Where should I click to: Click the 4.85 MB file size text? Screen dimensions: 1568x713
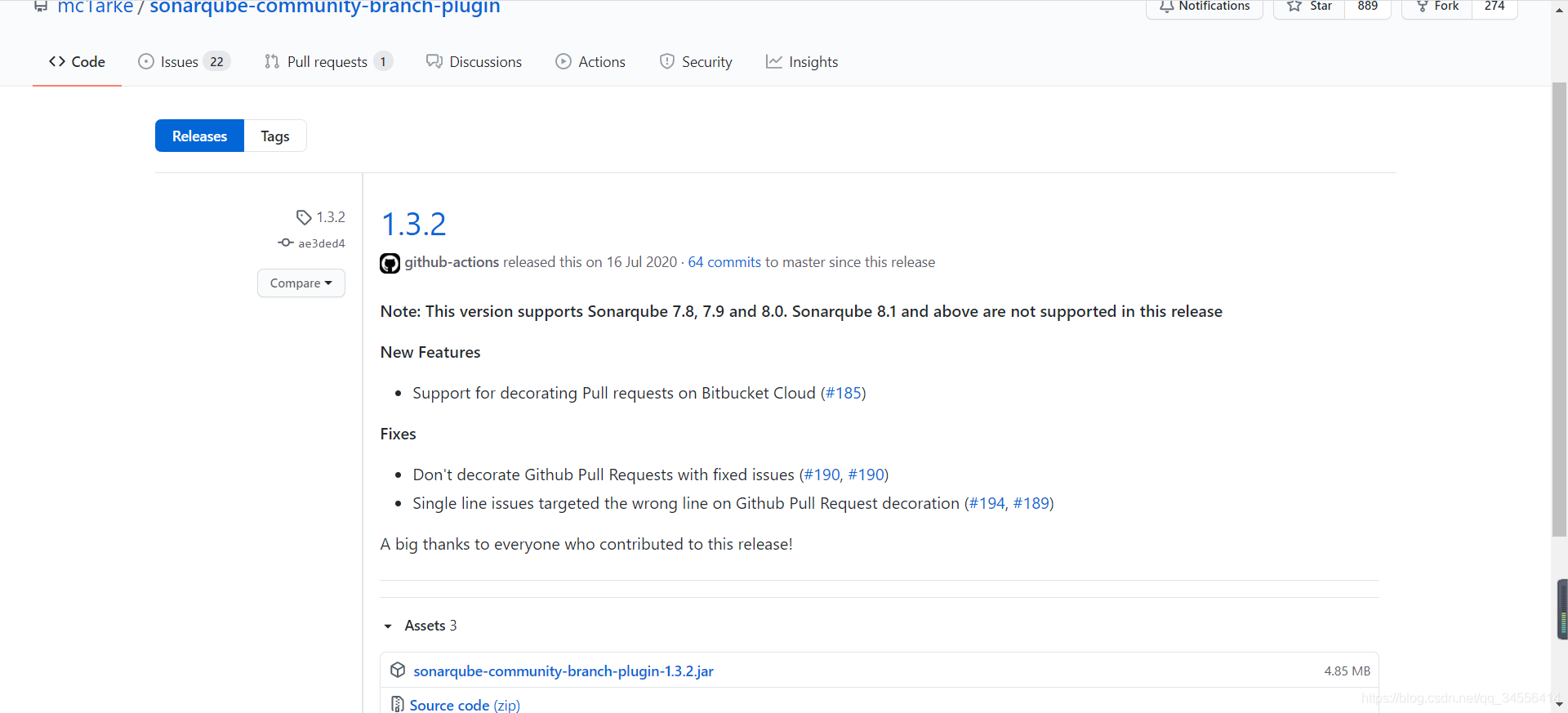pos(1347,671)
